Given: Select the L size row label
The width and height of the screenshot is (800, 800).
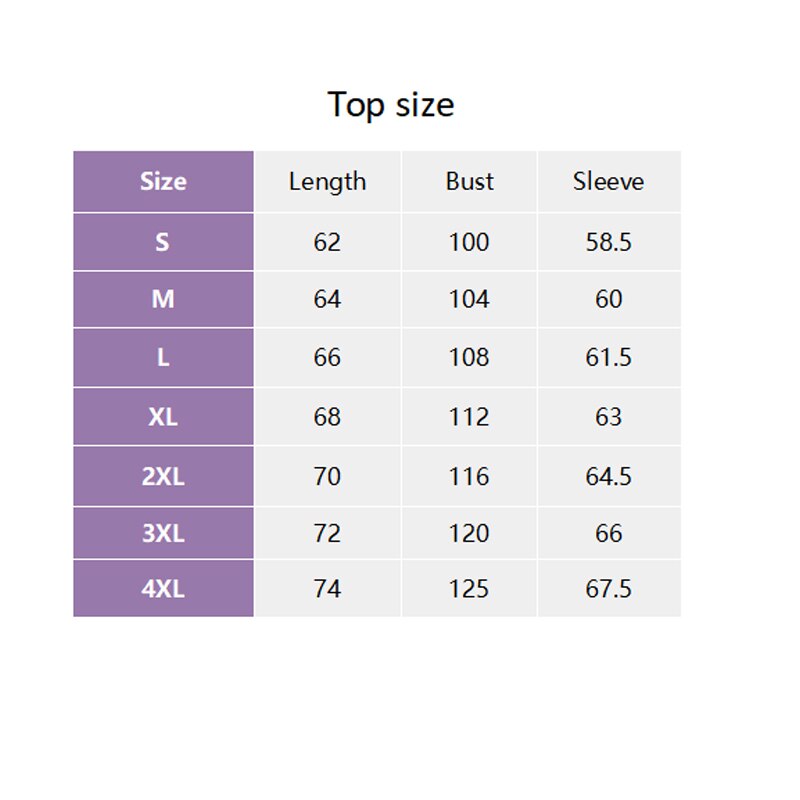Looking at the screenshot, I should click(x=163, y=357).
